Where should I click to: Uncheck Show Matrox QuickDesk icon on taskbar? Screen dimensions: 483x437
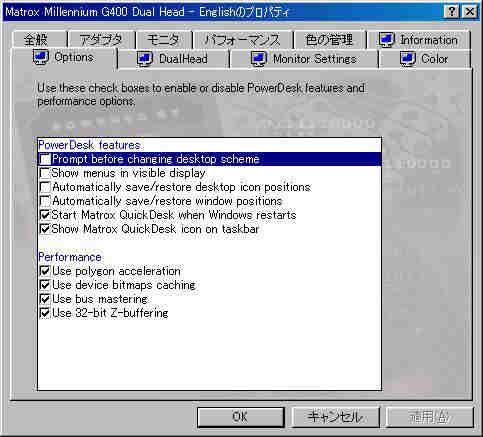[x=45, y=229]
